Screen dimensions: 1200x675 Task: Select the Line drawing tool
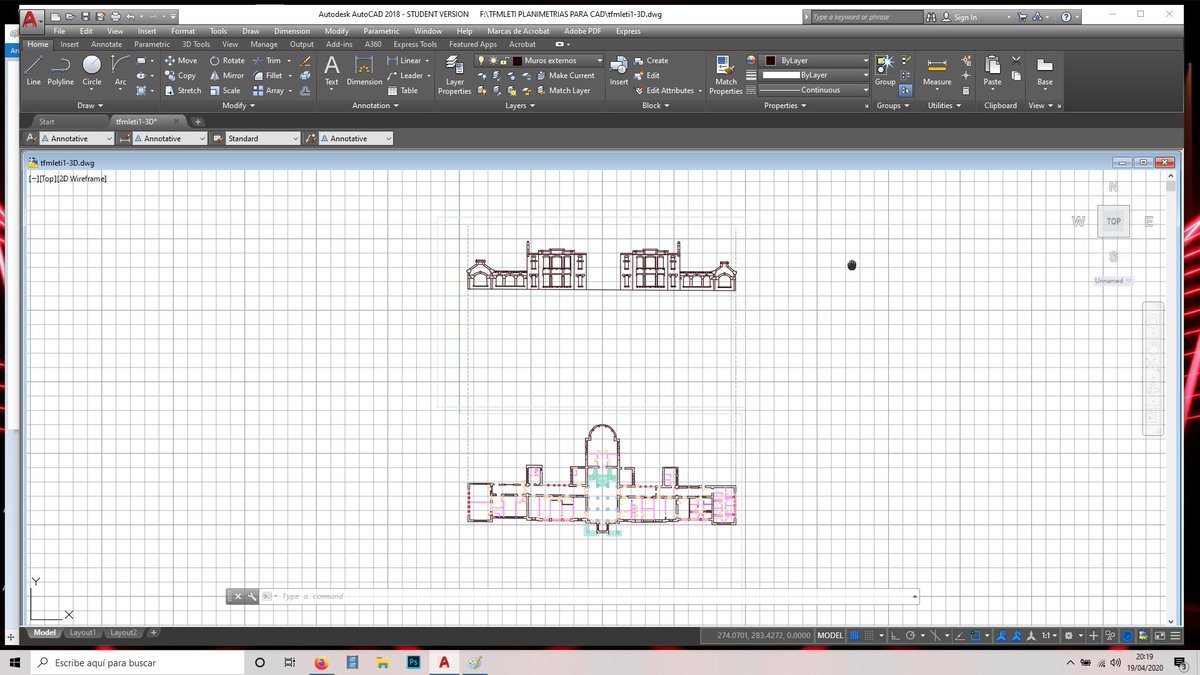click(34, 70)
